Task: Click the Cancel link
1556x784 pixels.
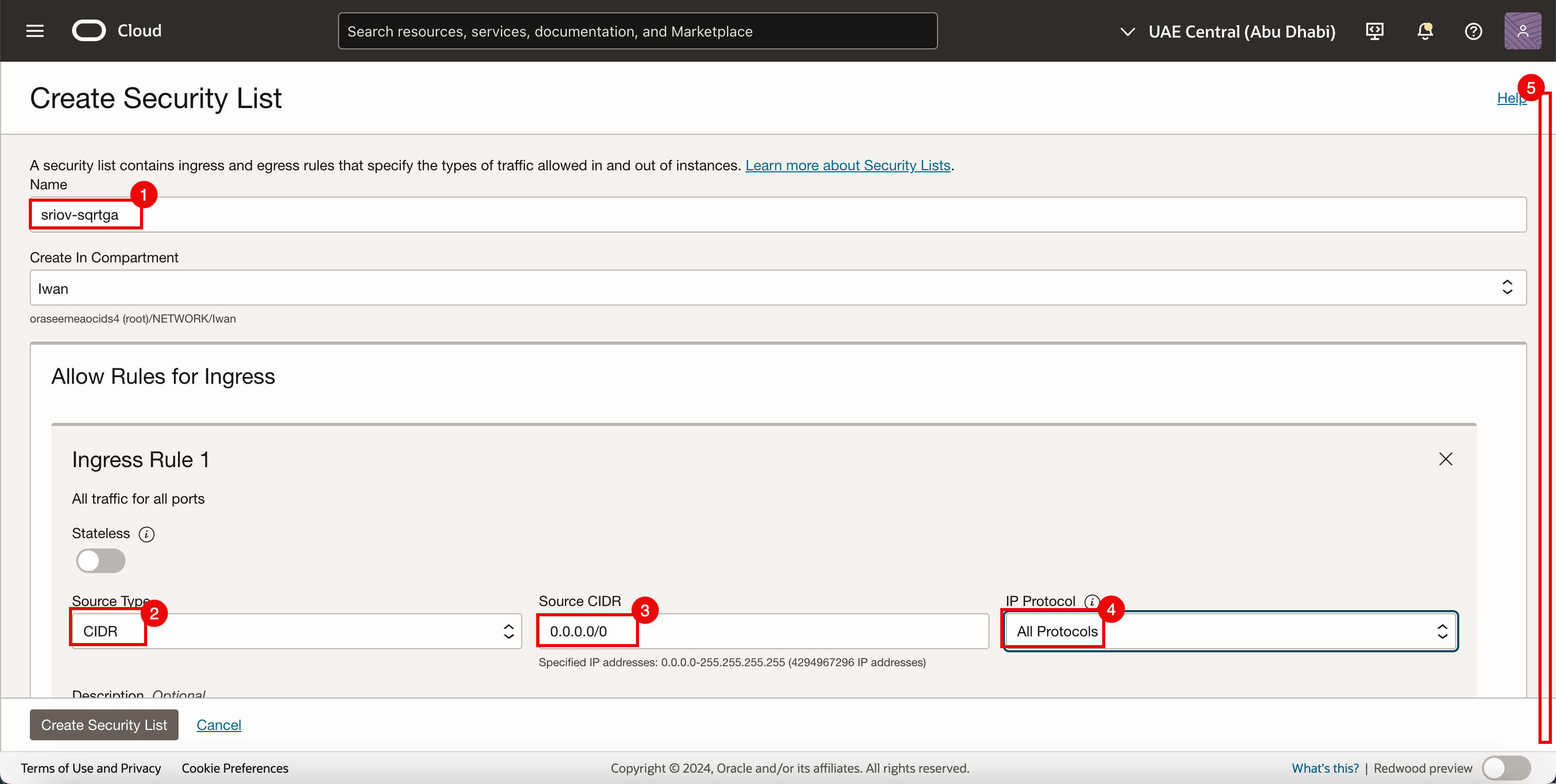Action: coord(219,725)
